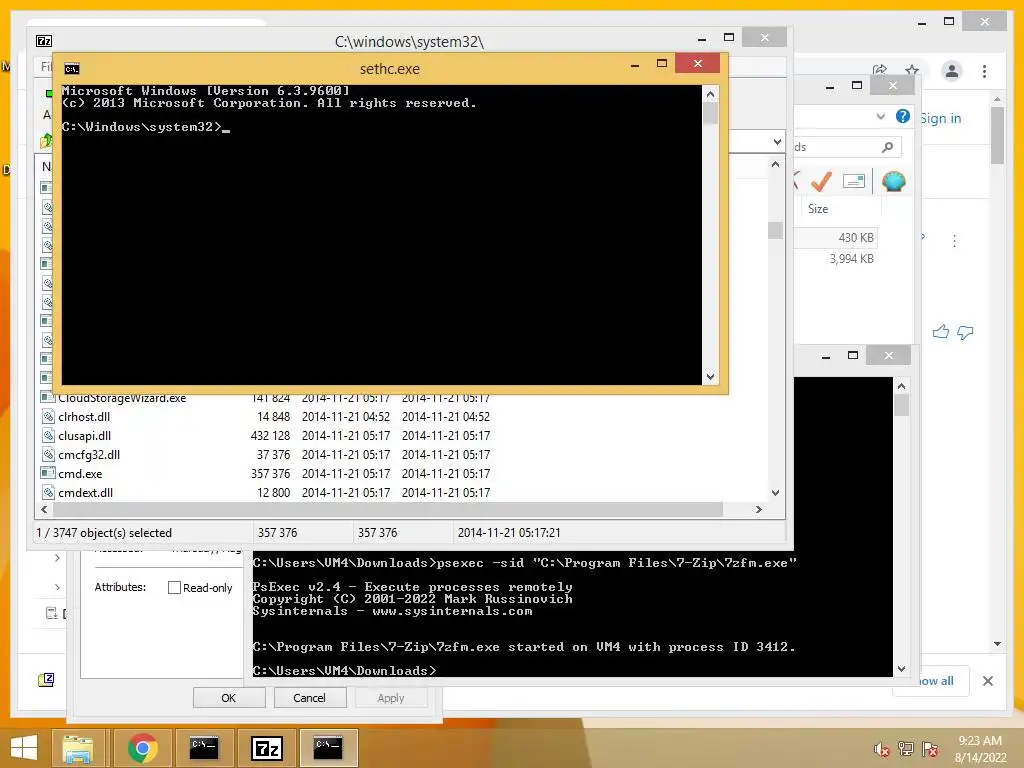Click the 7-Zip horizontal scroll left arrow
The image size is (1024, 768).
coord(44,509)
